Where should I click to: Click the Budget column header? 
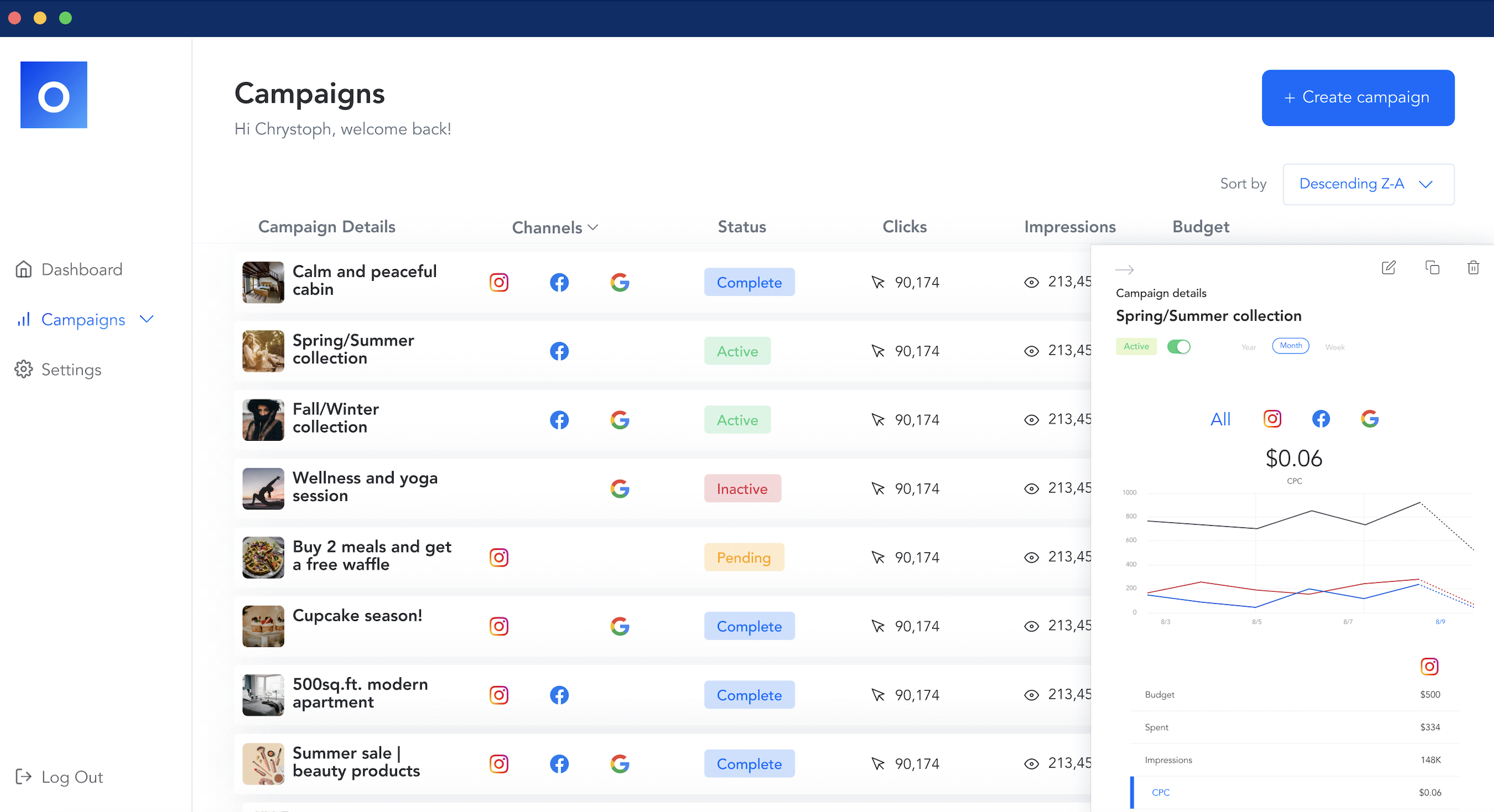tap(1201, 227)
